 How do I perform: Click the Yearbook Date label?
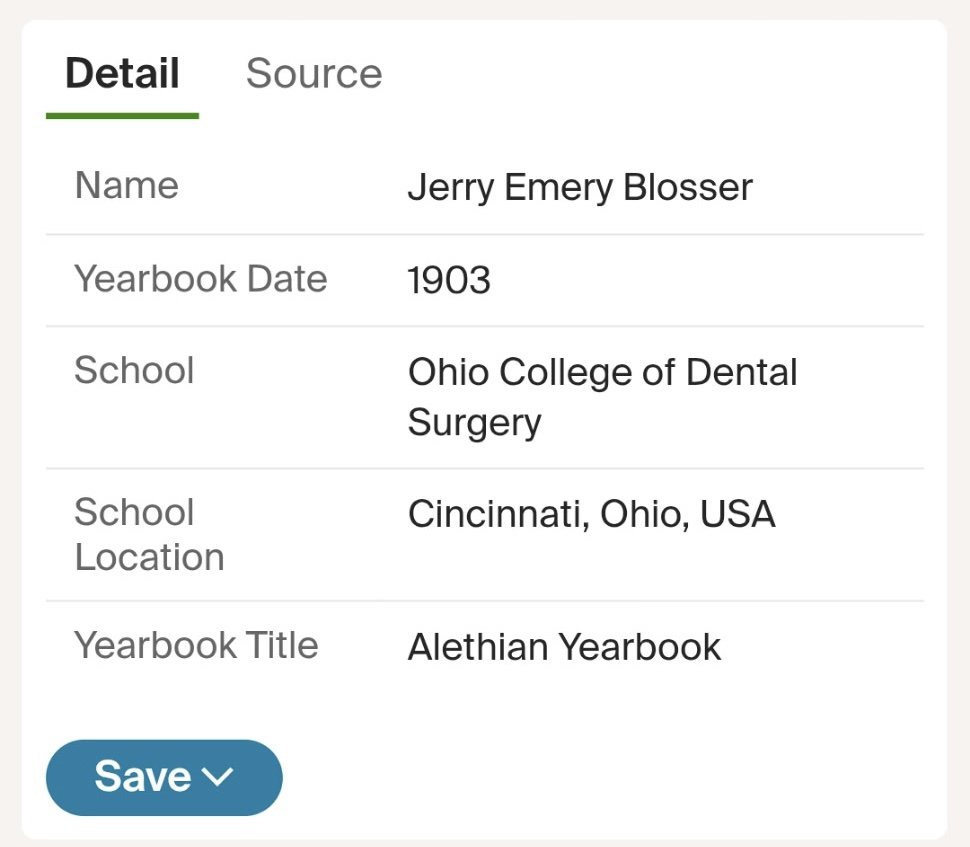200,279
